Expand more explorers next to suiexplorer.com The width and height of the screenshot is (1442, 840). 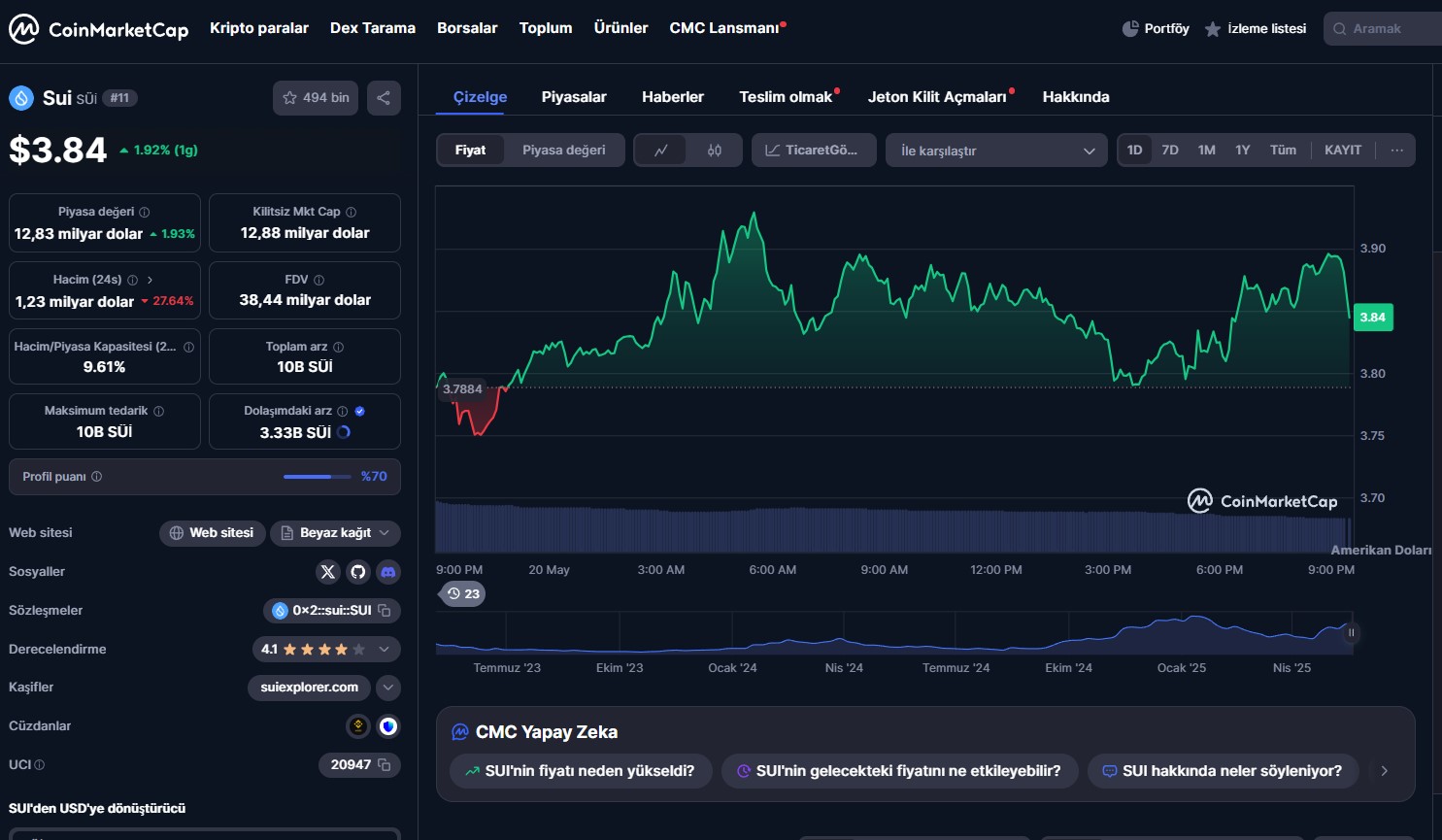[x=388, y=688]
